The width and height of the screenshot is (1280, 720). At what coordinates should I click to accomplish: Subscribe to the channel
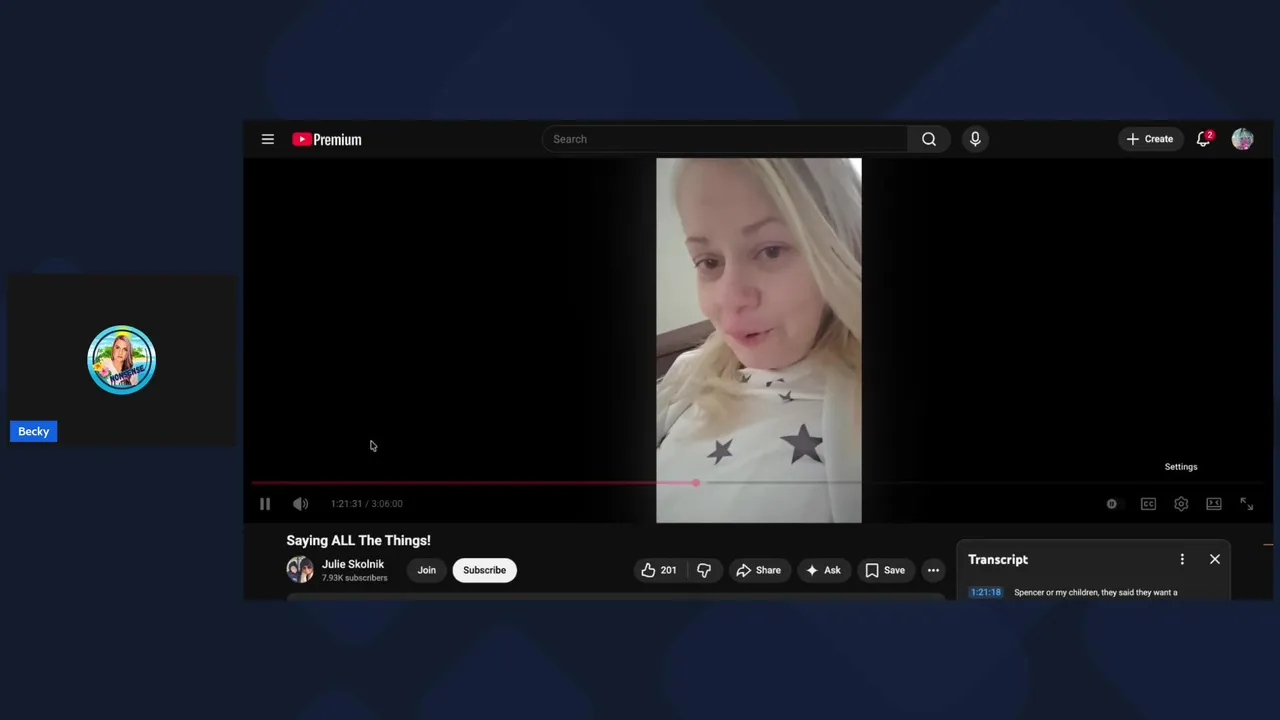click(x=484, y=570)
